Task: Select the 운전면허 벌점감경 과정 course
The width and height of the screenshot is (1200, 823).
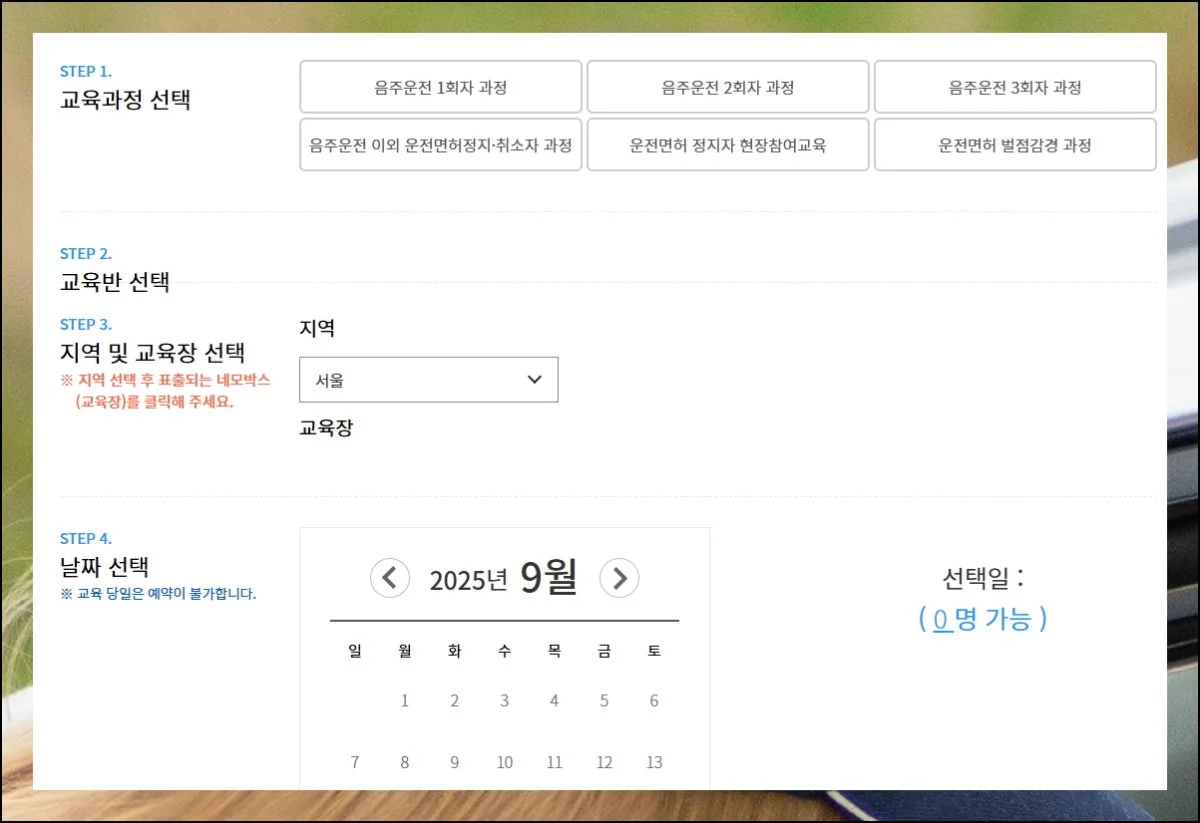Action: (1015, 144)
